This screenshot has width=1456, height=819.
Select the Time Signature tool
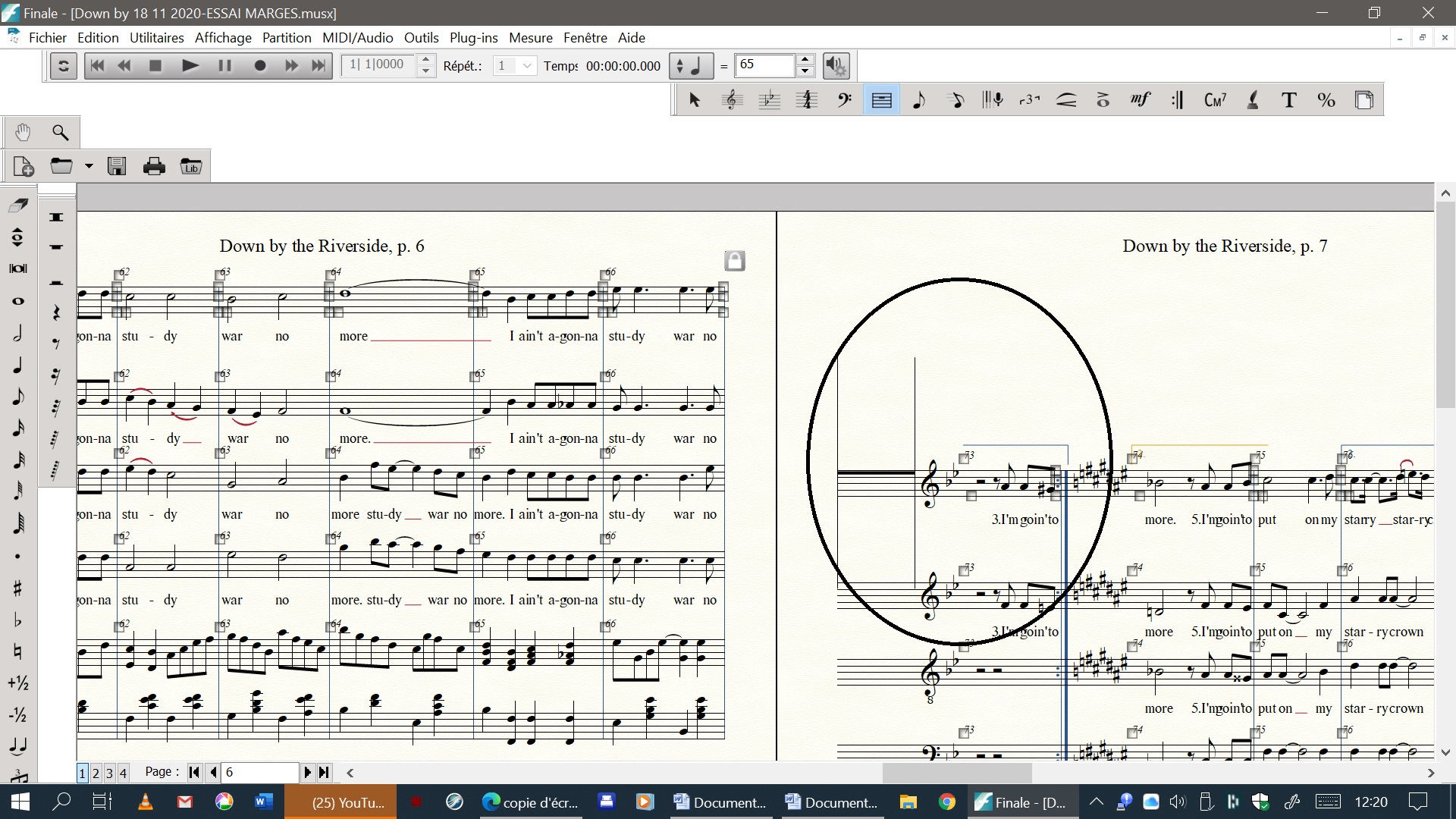point(807,100)
